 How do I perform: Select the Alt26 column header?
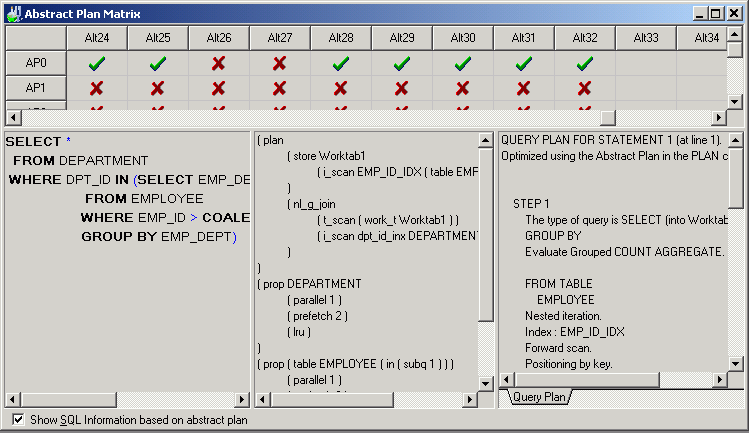219,38
